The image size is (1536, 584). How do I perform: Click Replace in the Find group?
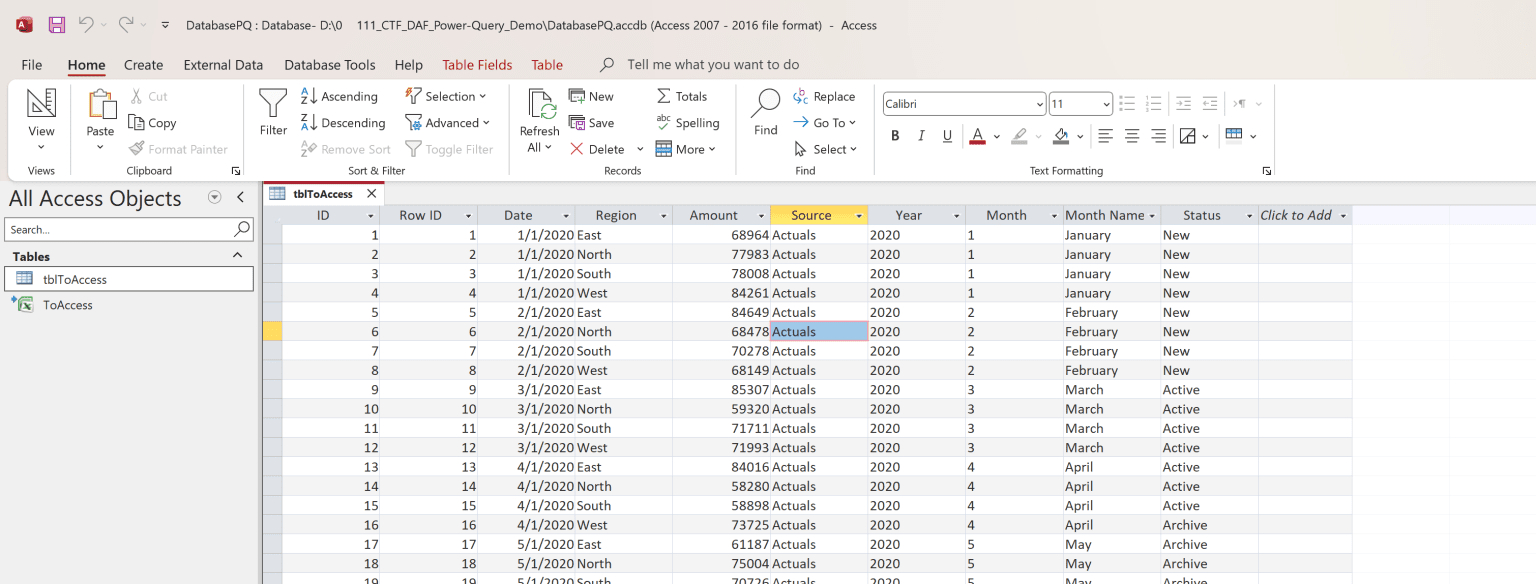coord(826,96)
